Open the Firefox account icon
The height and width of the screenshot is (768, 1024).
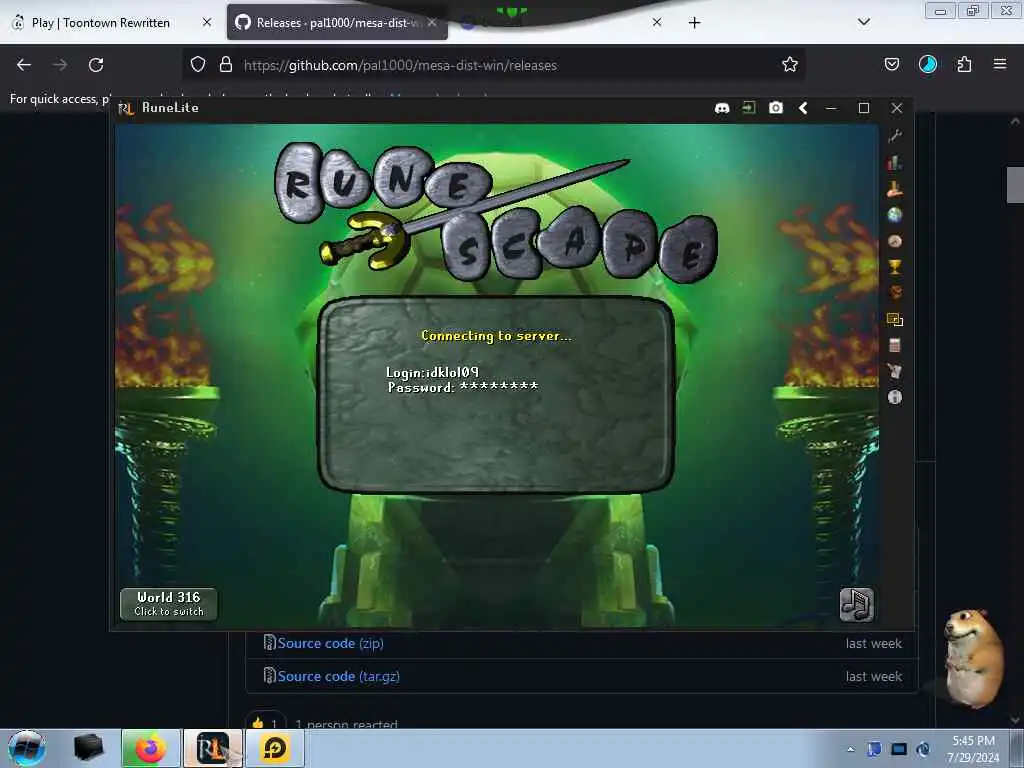pyautogui.click(x=928, y=64)
